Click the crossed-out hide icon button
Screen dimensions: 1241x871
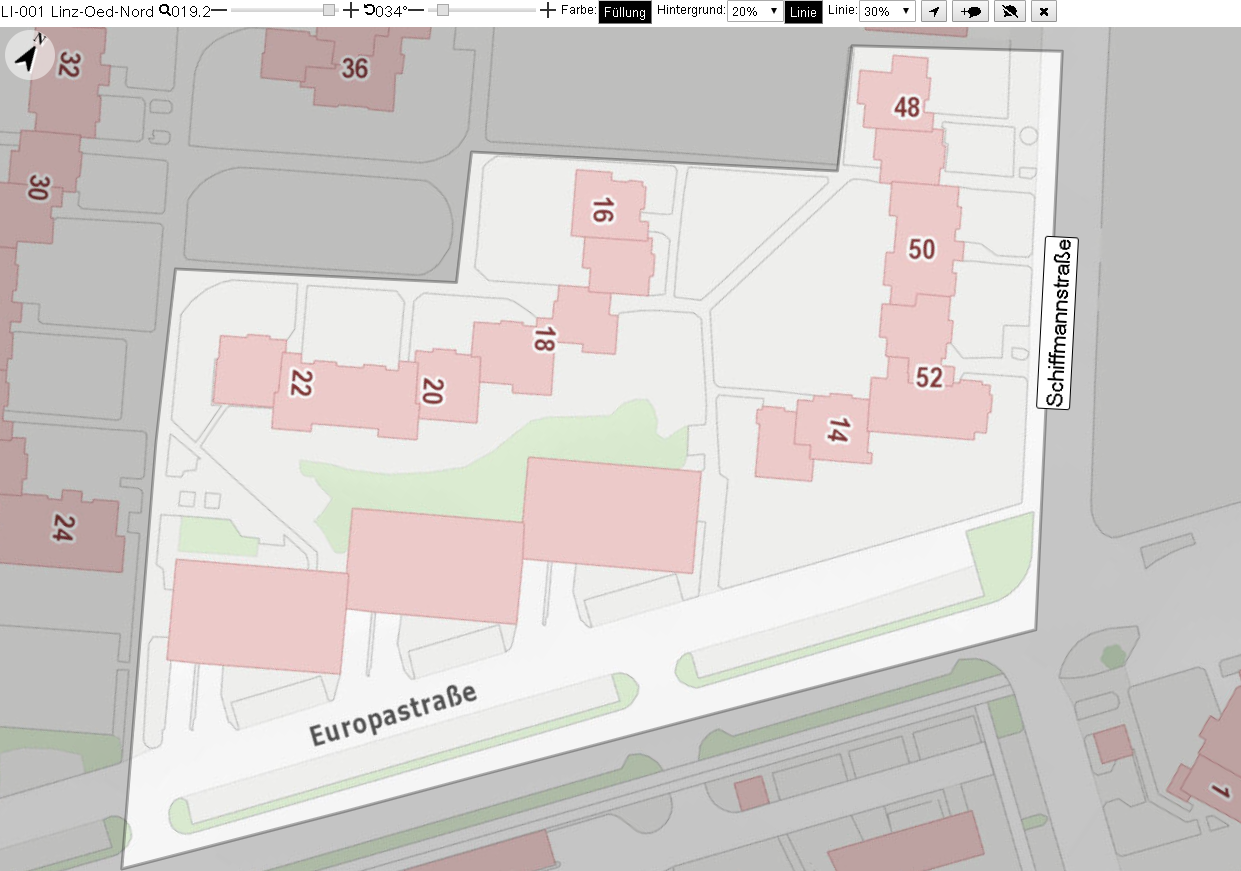click(x=1011, y=11)
